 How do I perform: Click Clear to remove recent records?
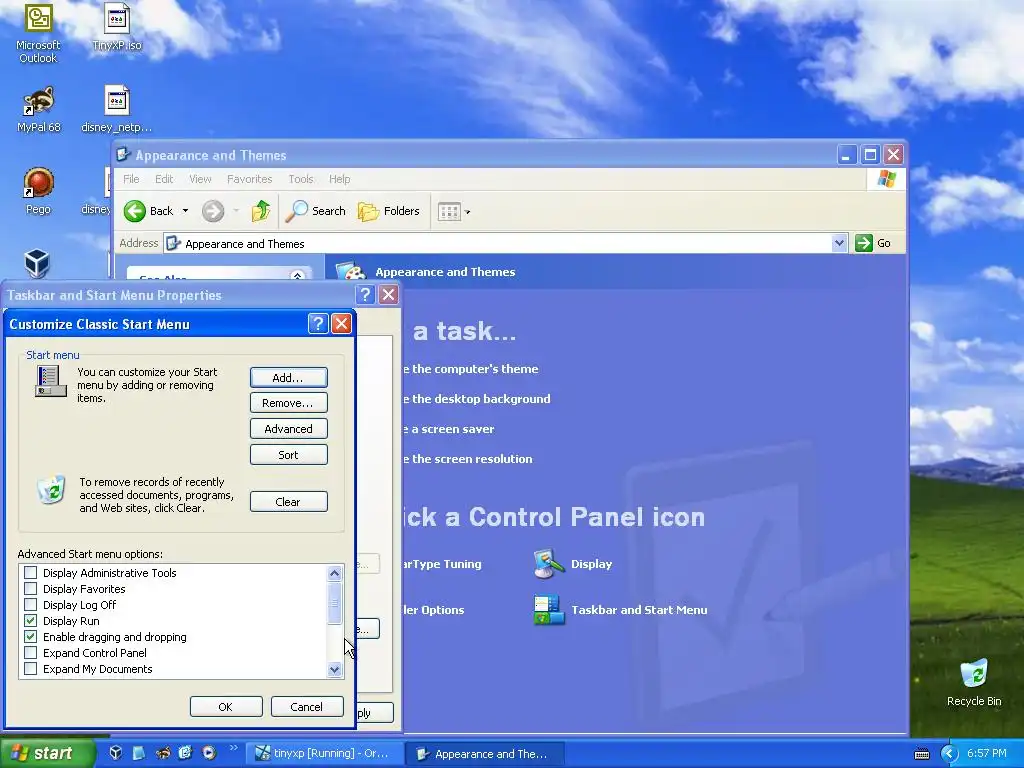click(289, 502)
